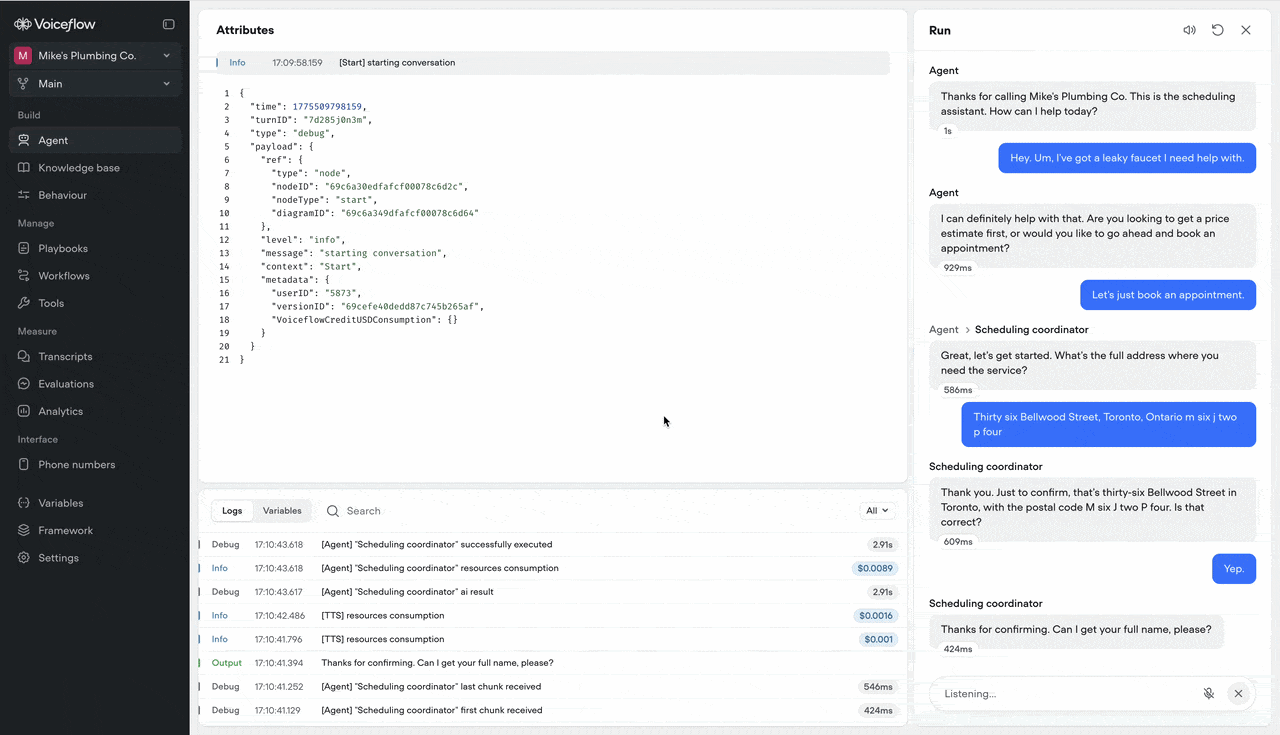Click the Evaluations icon
The height and width of the screenshot is (735, 1280).
coord(25,384)
